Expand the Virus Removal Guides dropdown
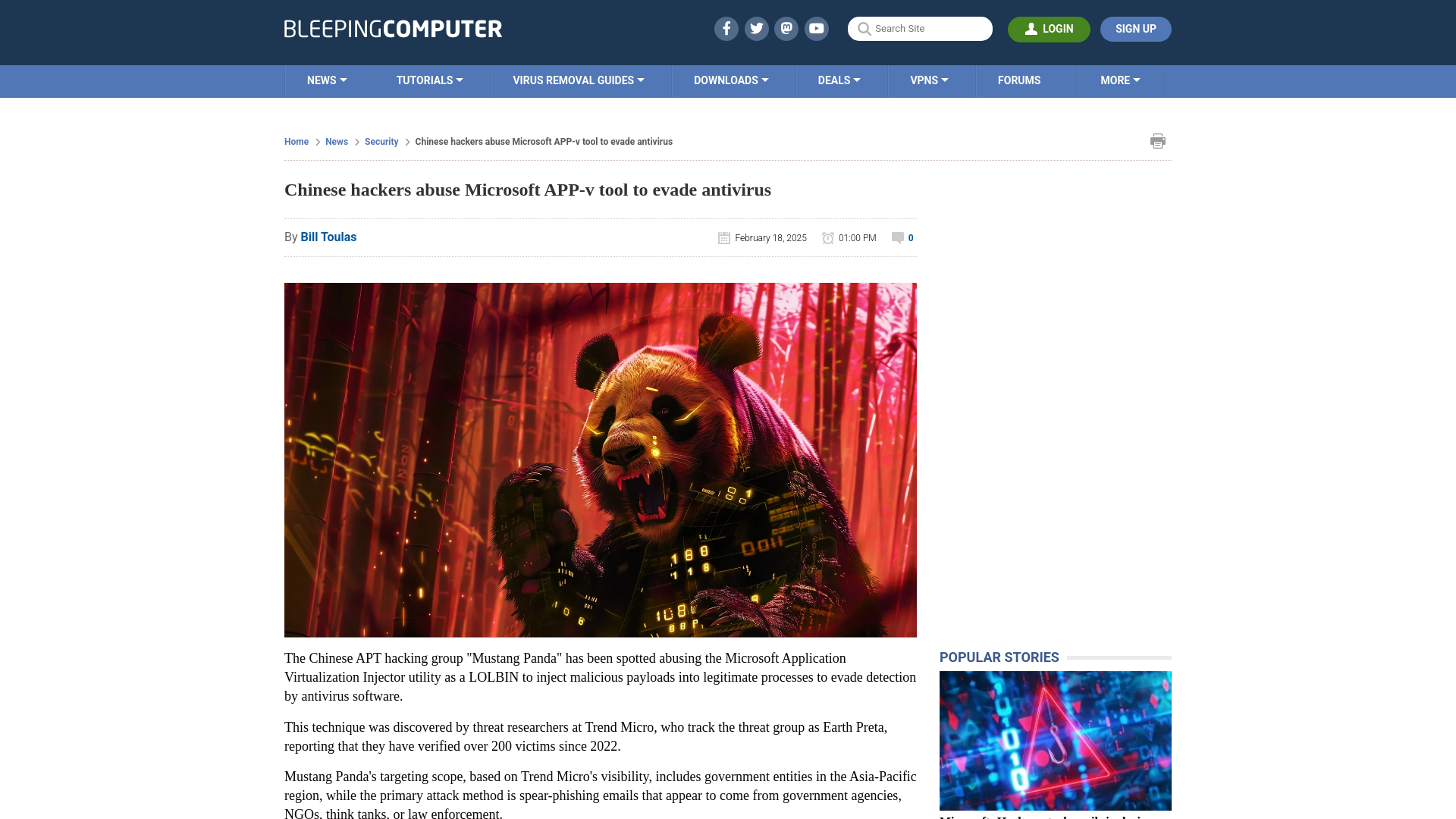 point(578,80)
